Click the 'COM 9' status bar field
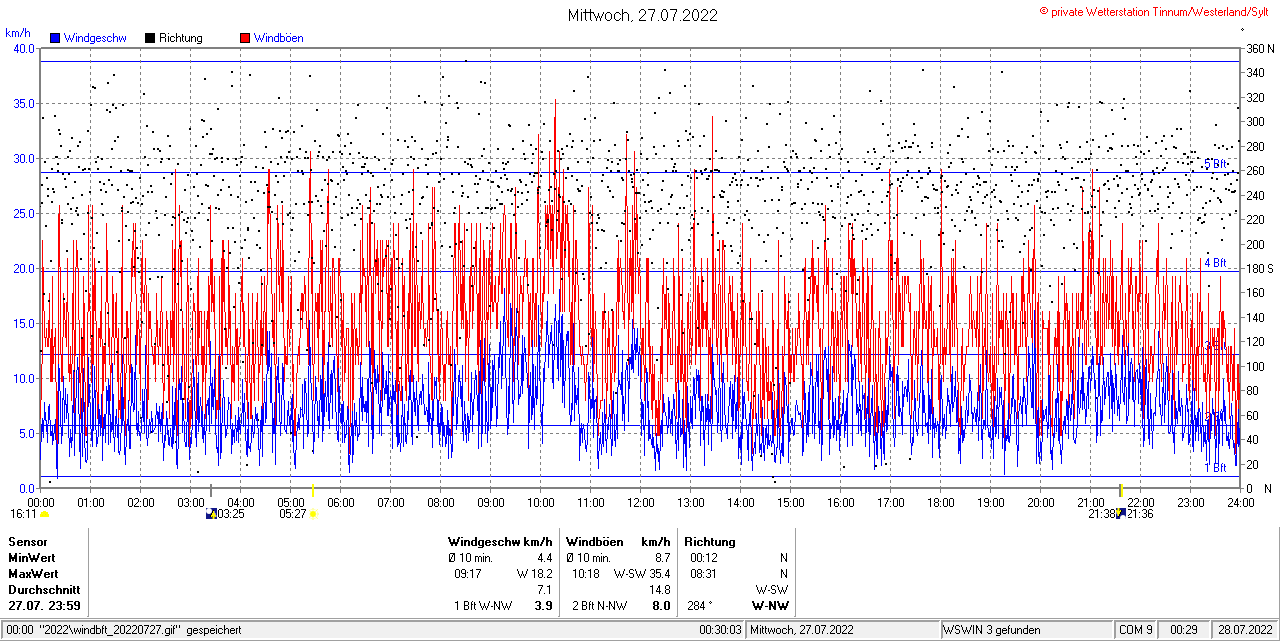Screen dimensions: 1280x641 tap(1136, 630)
